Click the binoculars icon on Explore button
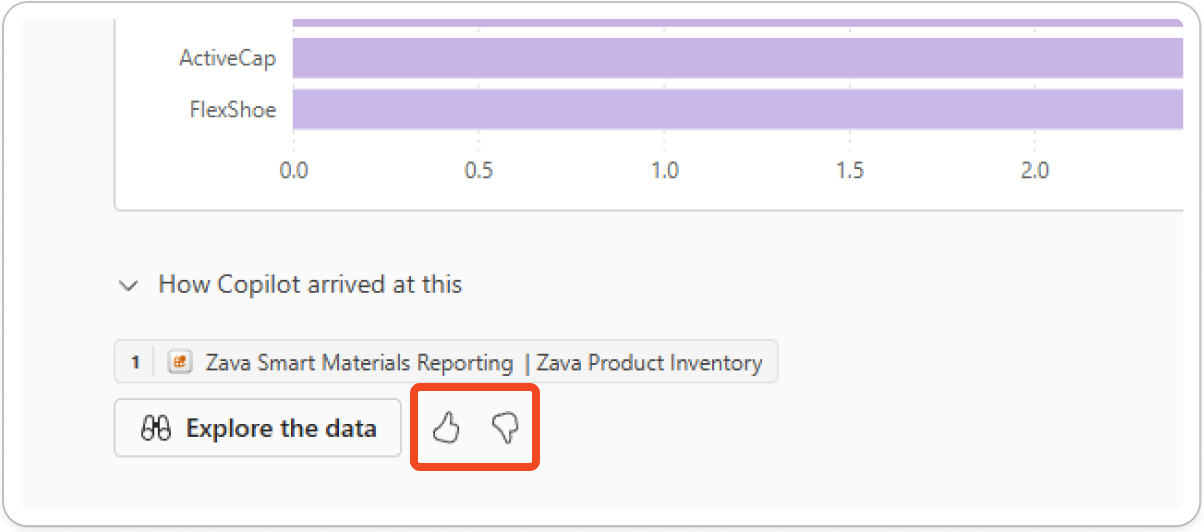The image size is (1204, 532). (157, 429)
